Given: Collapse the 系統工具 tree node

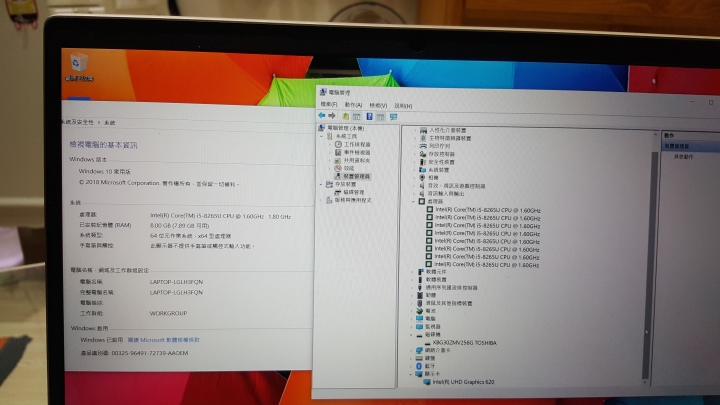Looking at the screenshot, I should click(x=322, y=136).
